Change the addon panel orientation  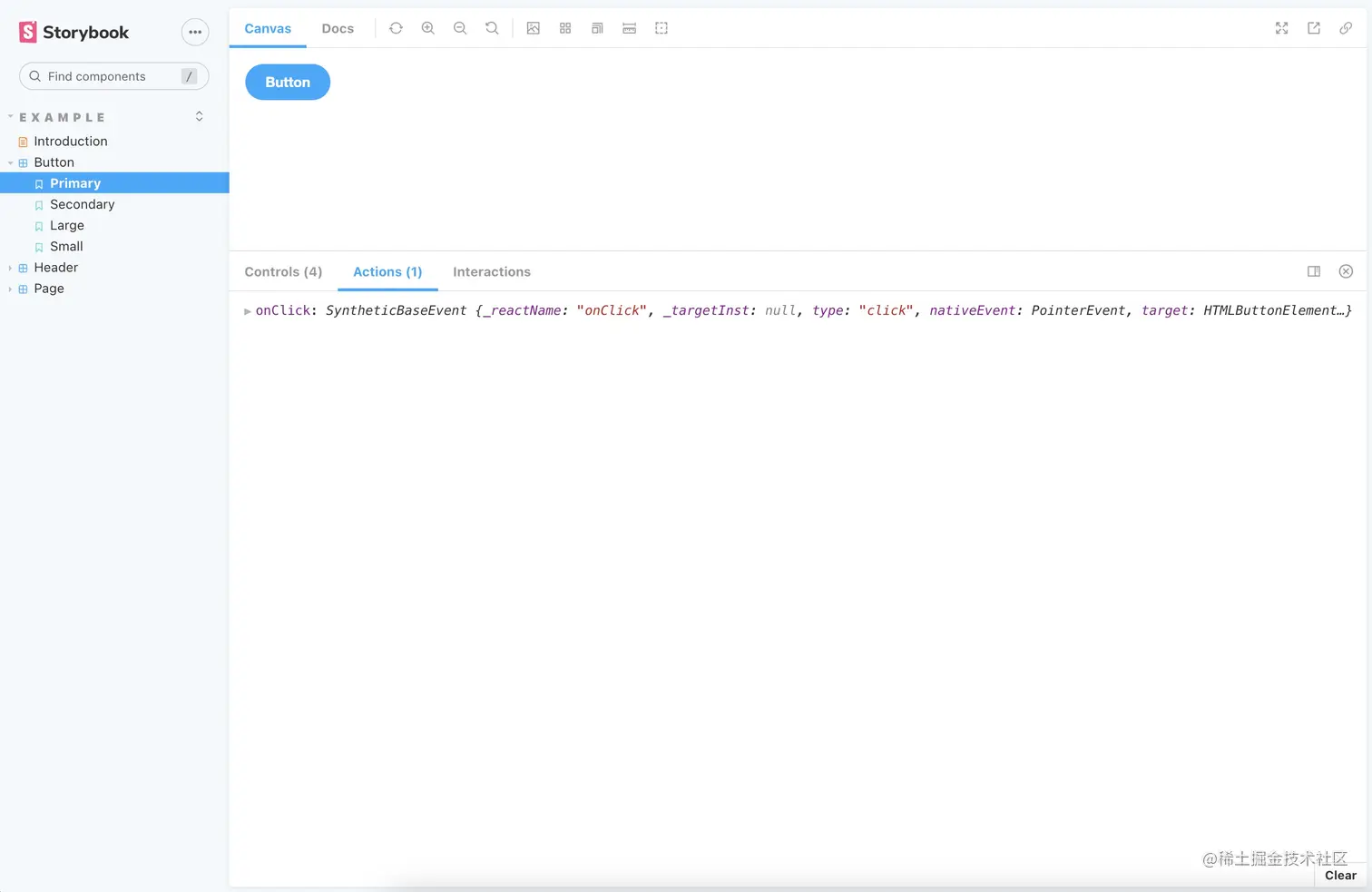pyautogui.click(x=1314, y=271)
